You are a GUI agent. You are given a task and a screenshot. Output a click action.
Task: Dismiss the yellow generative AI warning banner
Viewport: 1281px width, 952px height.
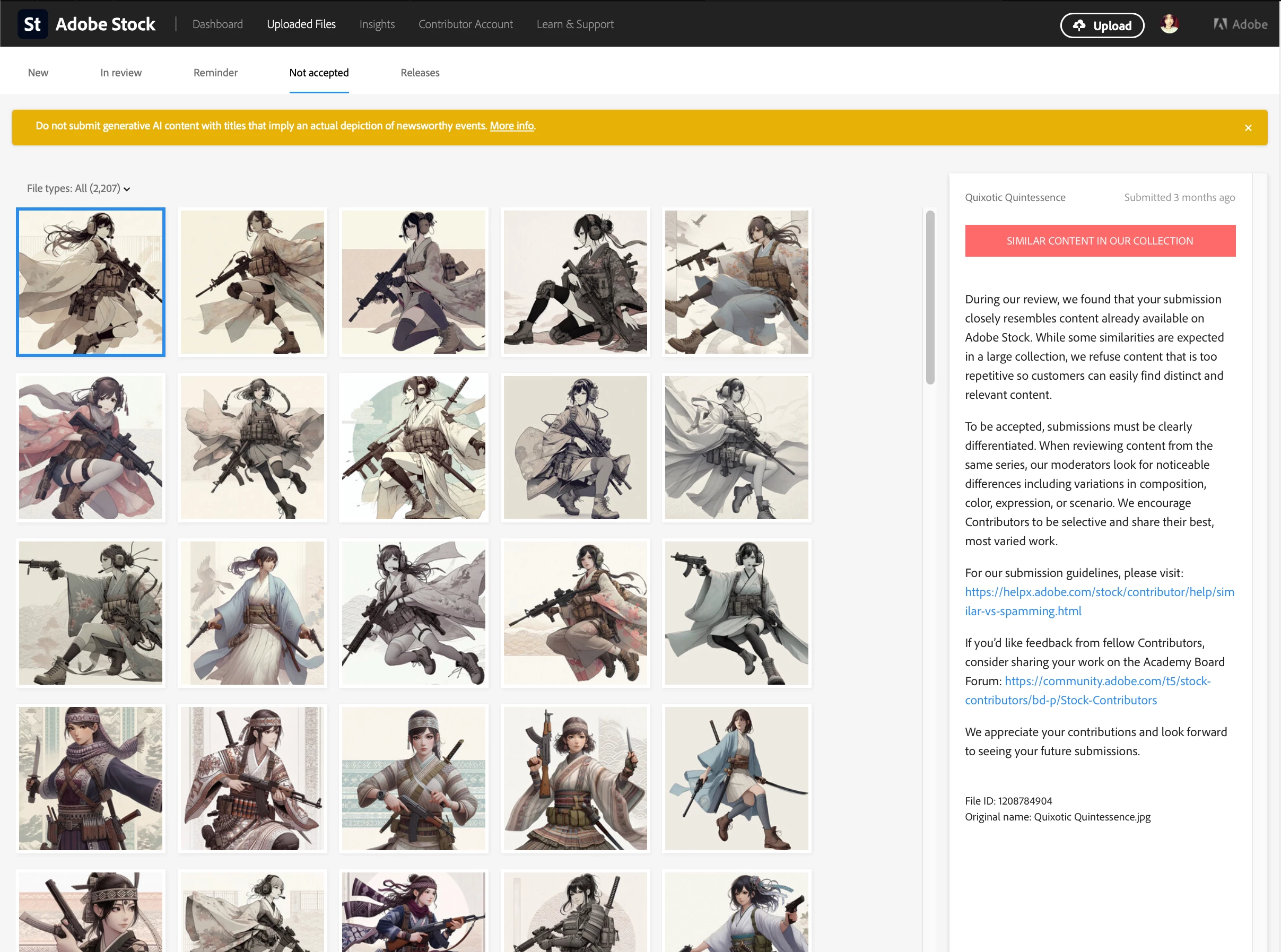point(1248,128)
